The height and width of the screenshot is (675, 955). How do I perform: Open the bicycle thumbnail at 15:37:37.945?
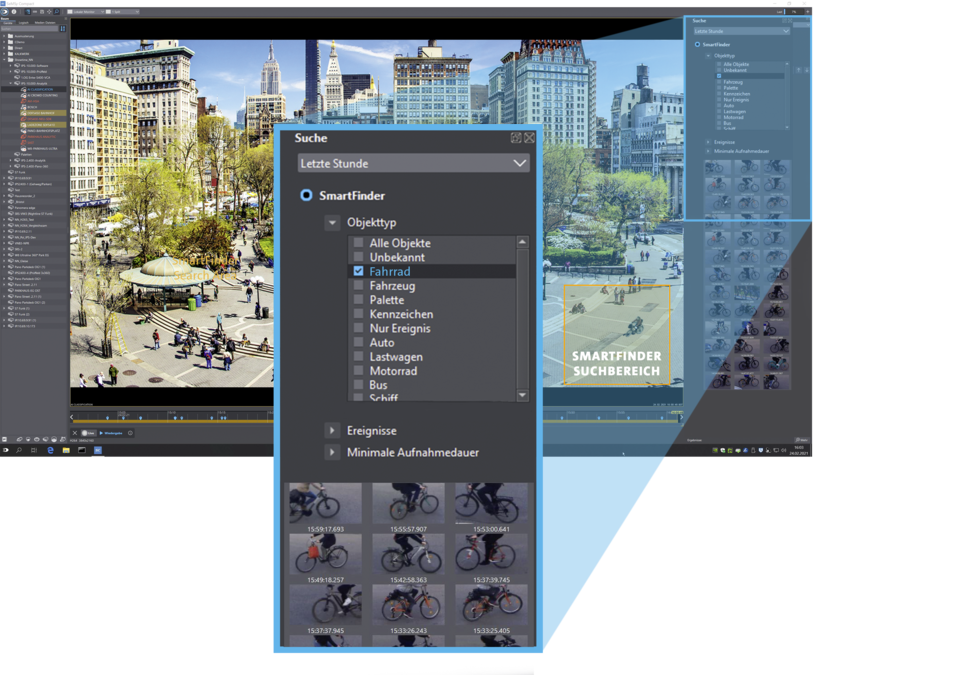click(325, 605)
